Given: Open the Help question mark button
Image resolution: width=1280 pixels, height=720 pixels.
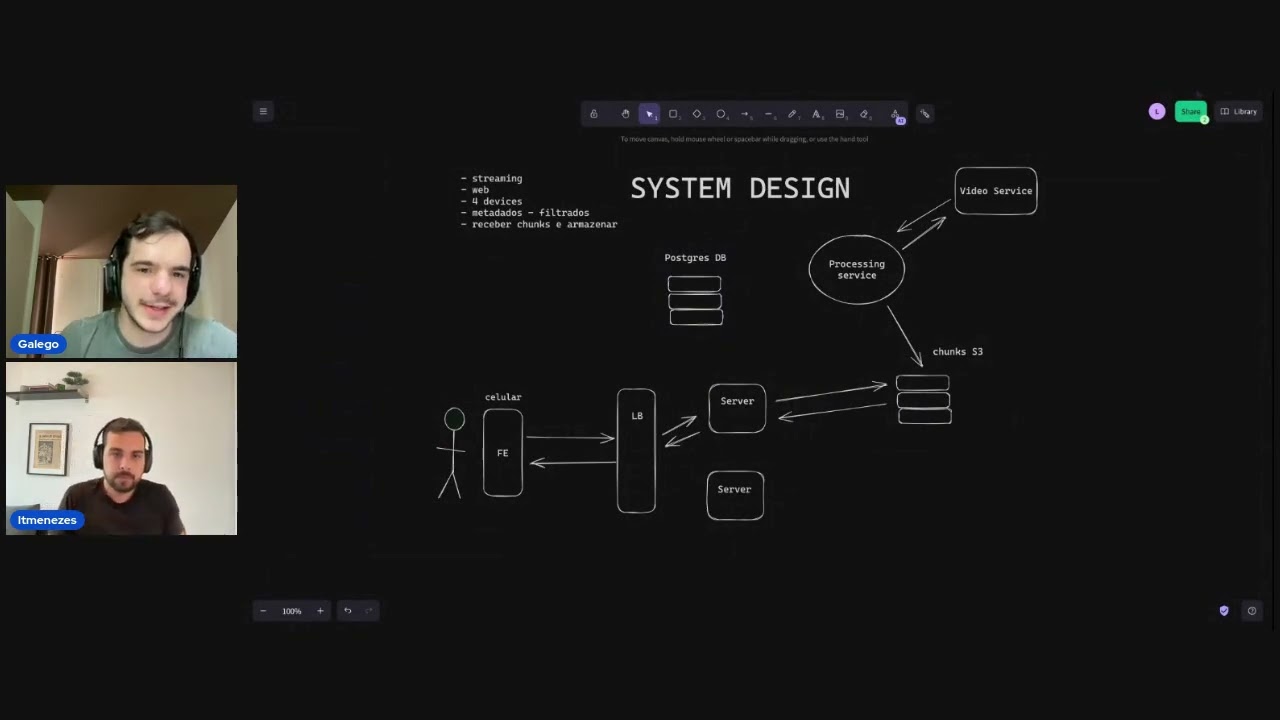Looking at the screenshot, I should click(x=1251, y=611).
